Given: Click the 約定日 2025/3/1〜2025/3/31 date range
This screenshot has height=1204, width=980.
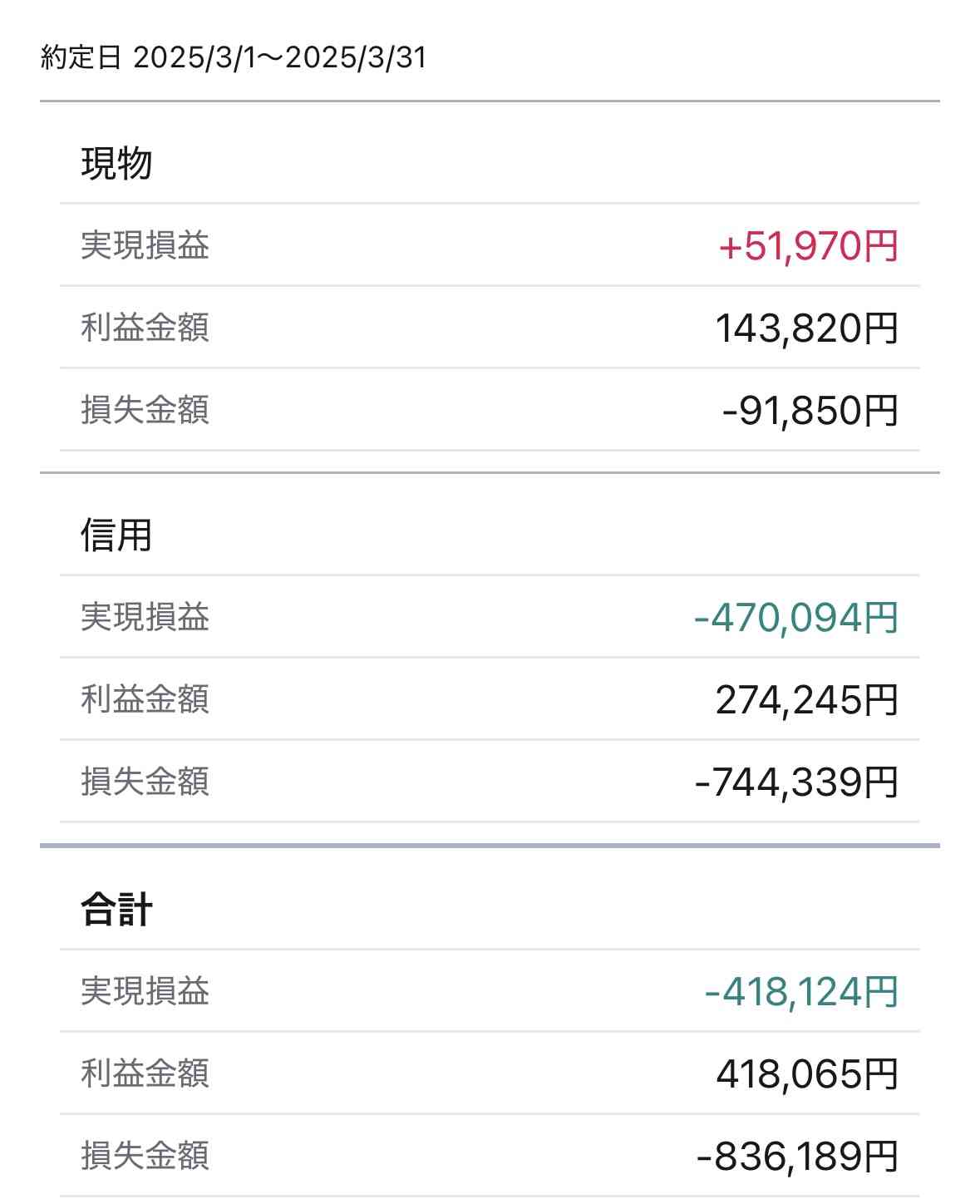Looking at the screenshot, I should [x=234, y=58].
